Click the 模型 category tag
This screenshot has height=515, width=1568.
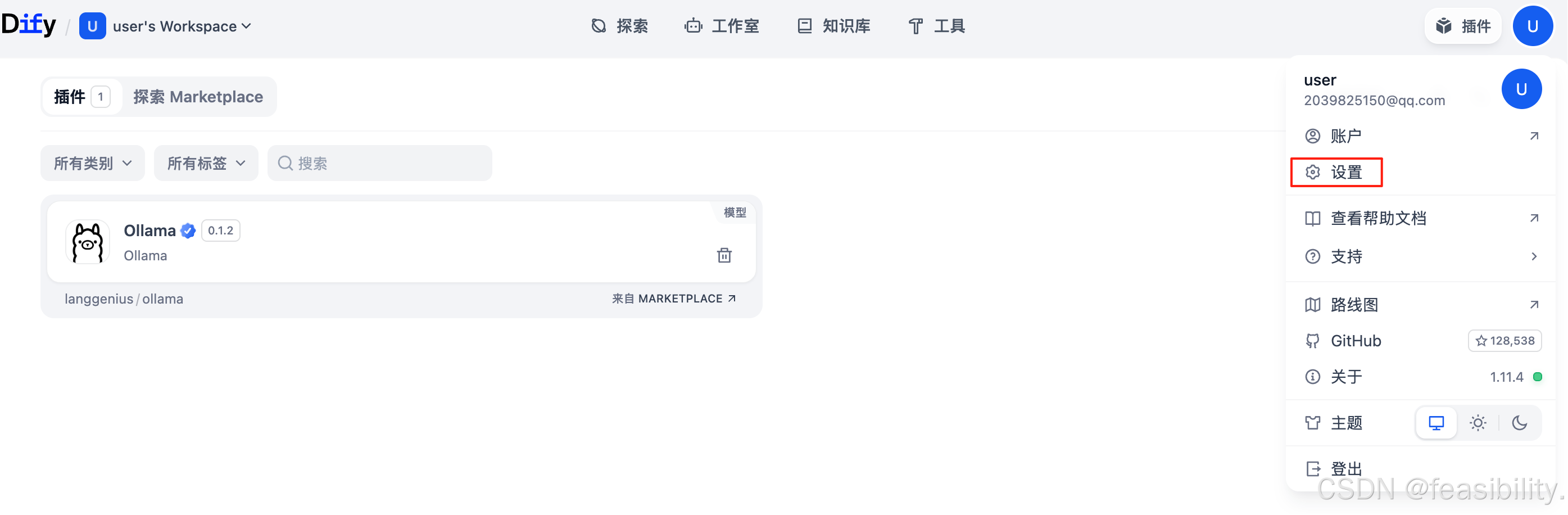(x=735, y=213)
